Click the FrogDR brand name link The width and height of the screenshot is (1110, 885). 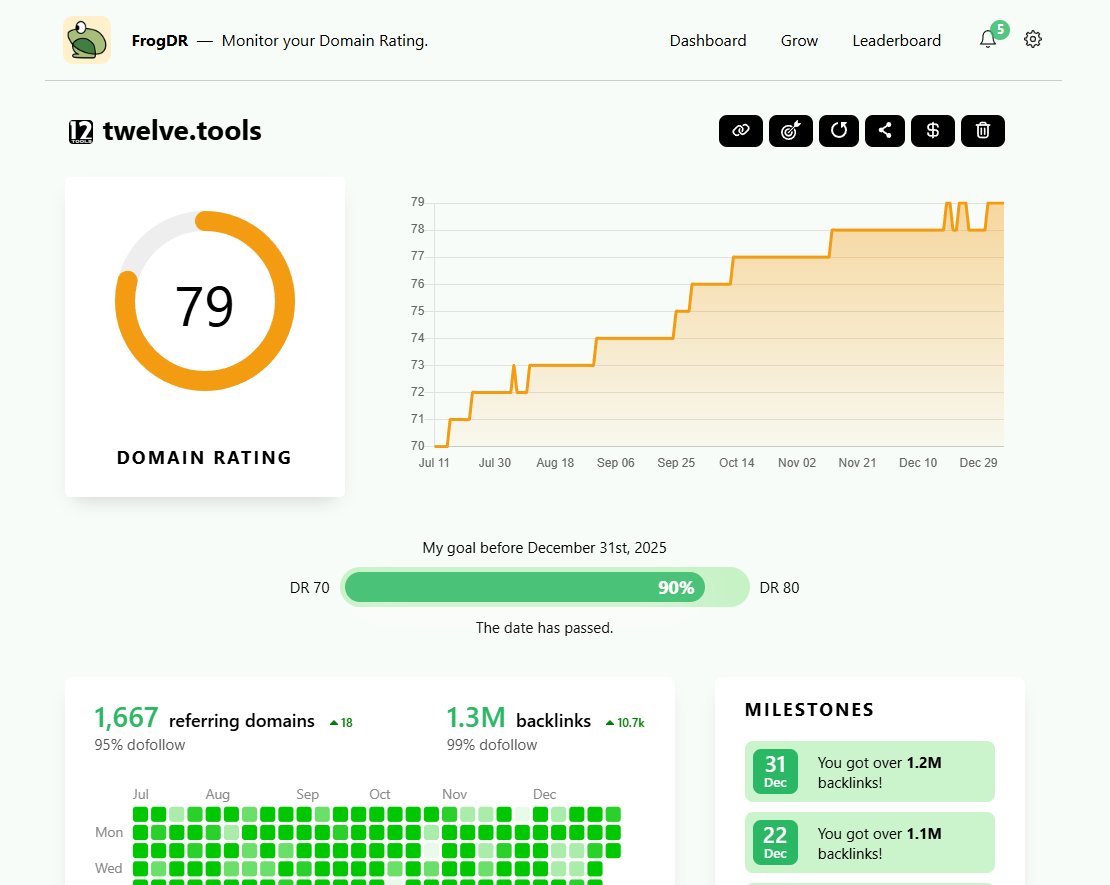coord(160,41)
